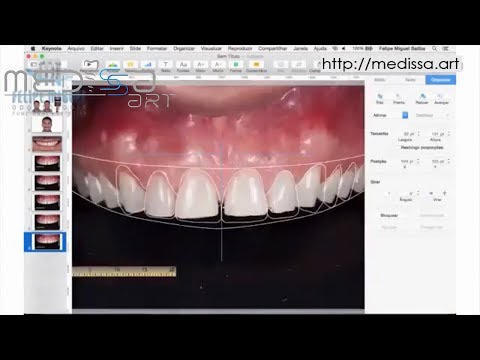
Task: Open the Formas shapes toolbar button
Action: click(183, 64)
